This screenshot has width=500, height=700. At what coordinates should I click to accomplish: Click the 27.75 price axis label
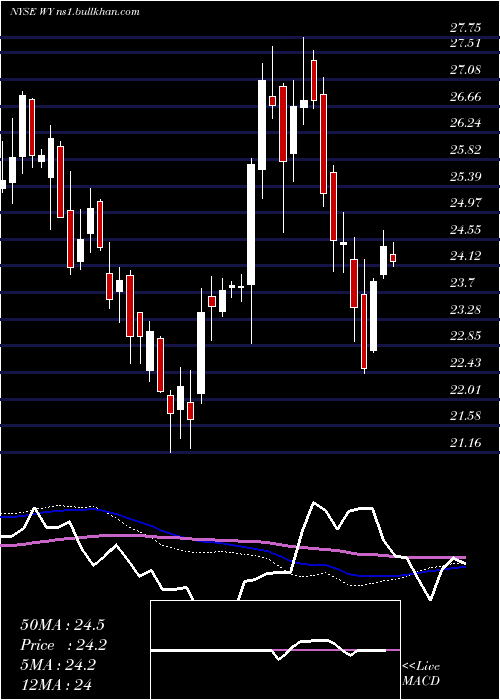(x=465, y=28)
